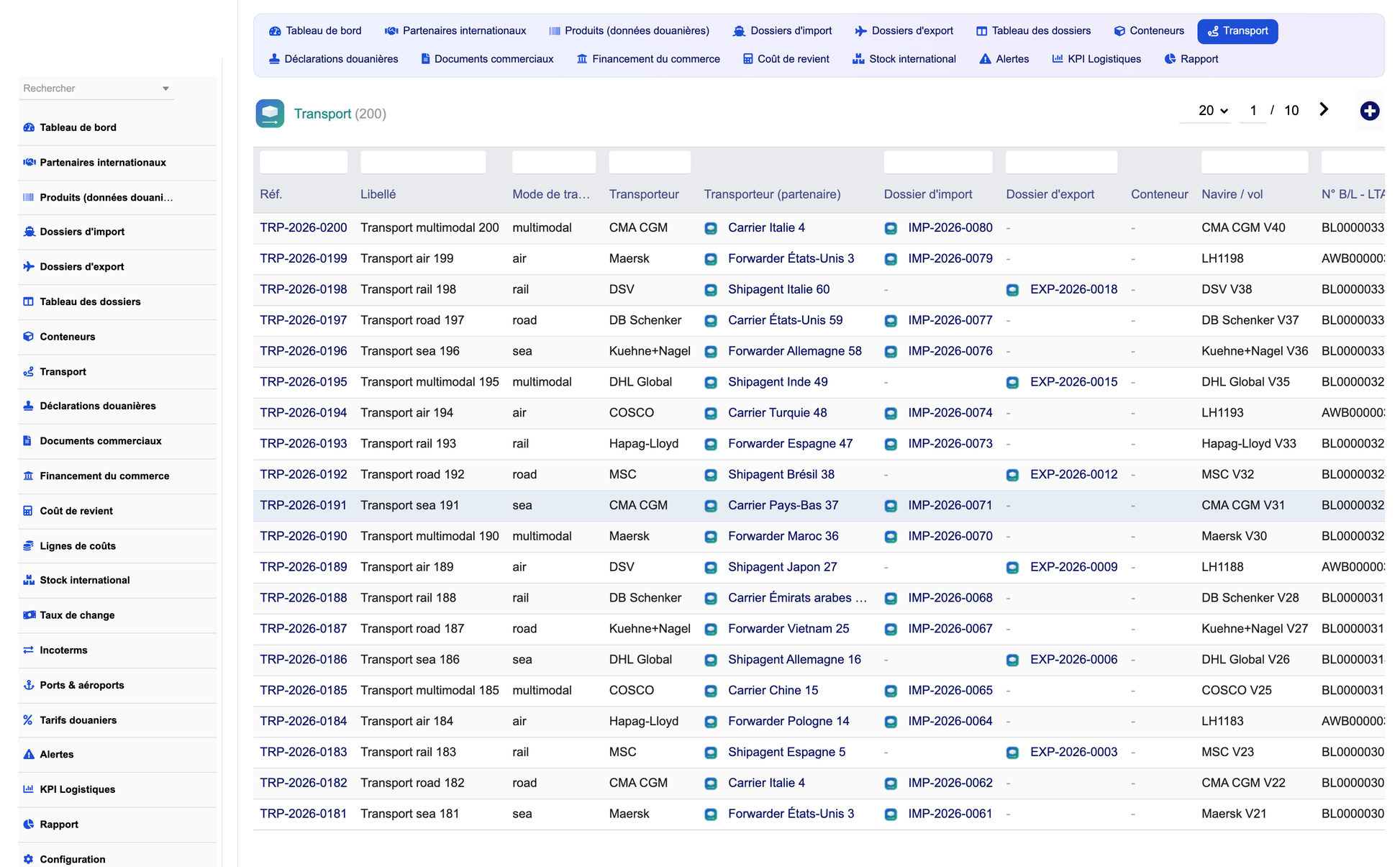Open transport record TRP-2026-0200
The height and width of the screenshot is (867, 1400).
[304, 227]
